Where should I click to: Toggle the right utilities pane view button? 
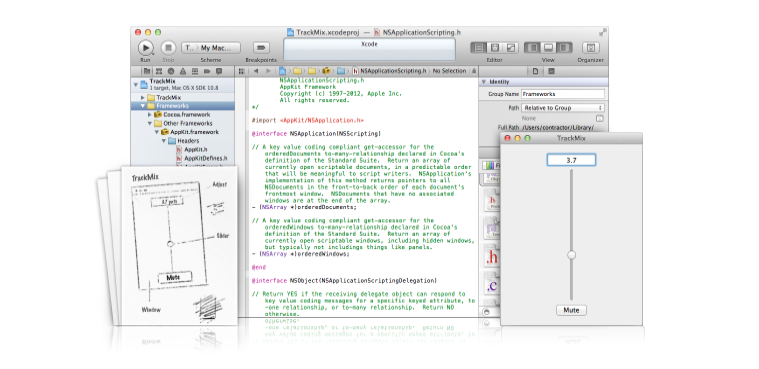564,48
